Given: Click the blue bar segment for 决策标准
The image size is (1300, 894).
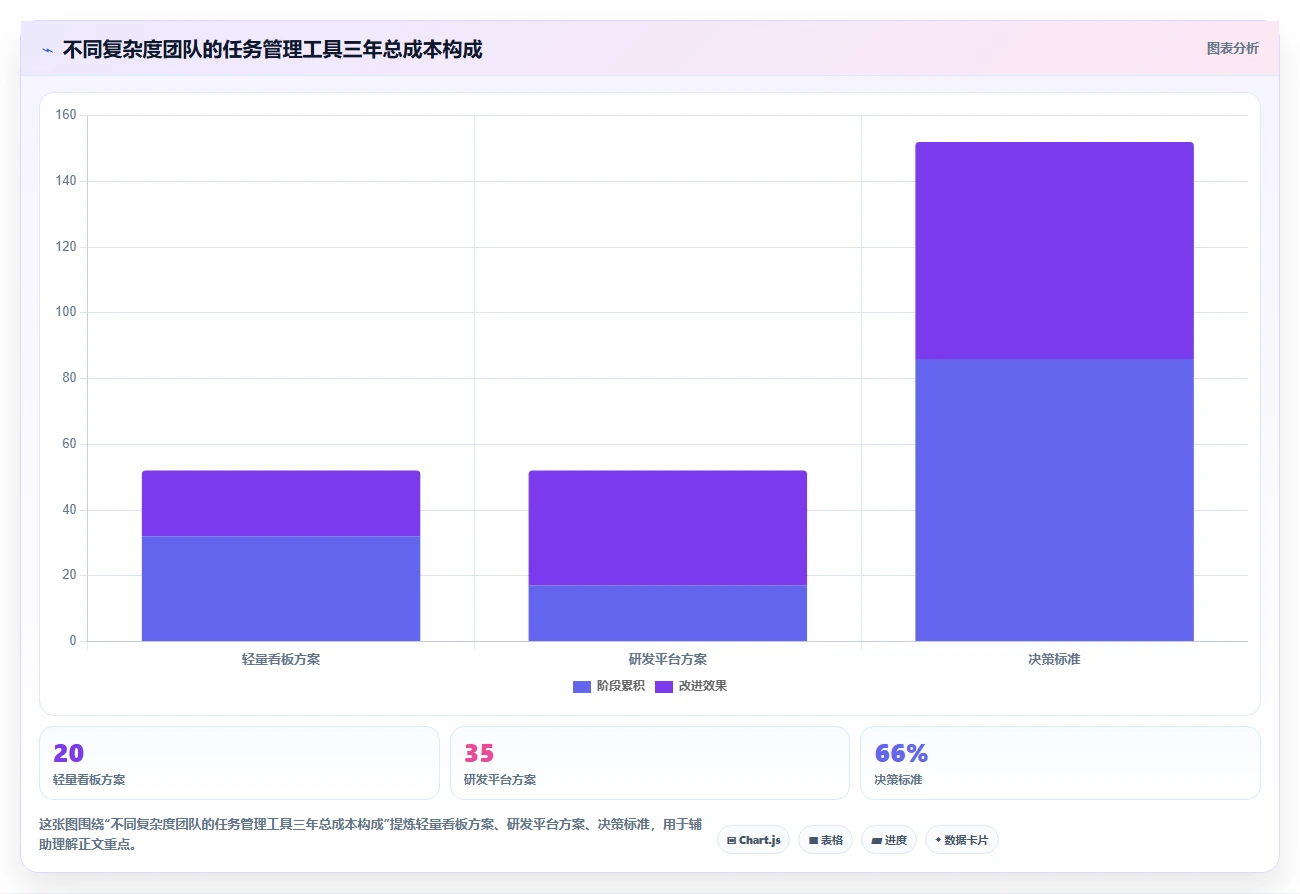Looking at the screenshot, I should coord(1054,500).
